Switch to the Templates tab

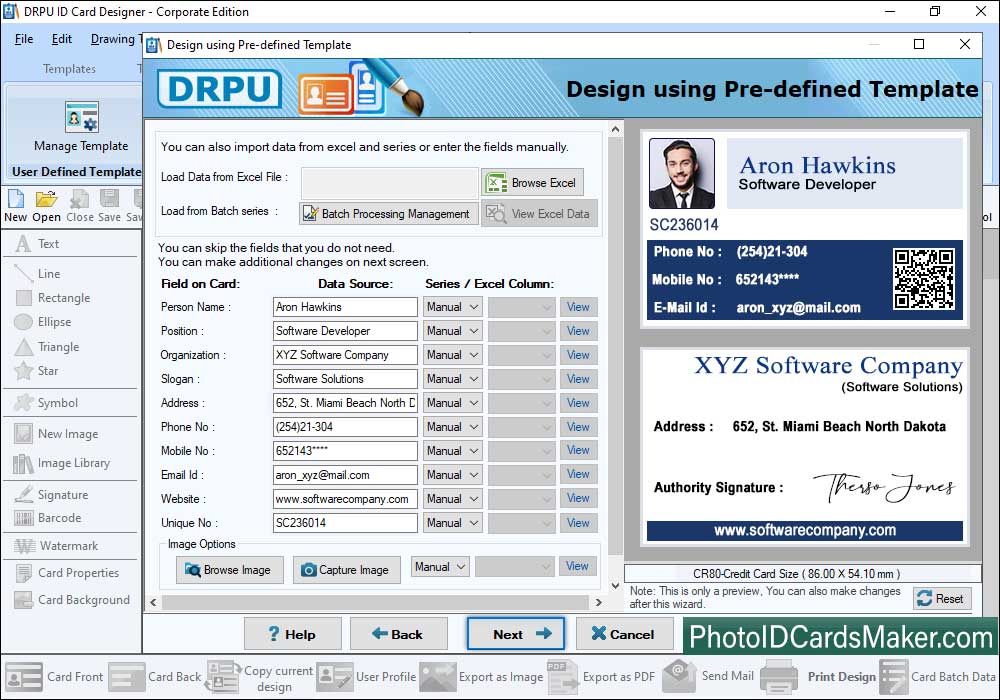70,69
